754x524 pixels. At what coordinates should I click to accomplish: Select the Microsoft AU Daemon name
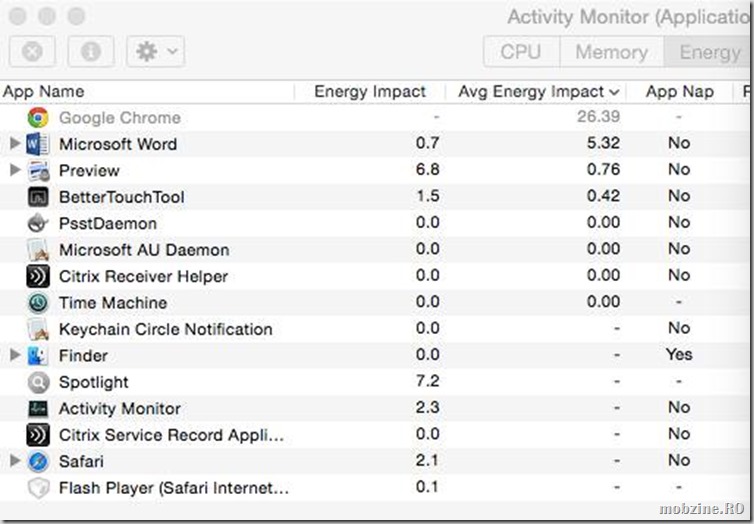click(144, 250)
